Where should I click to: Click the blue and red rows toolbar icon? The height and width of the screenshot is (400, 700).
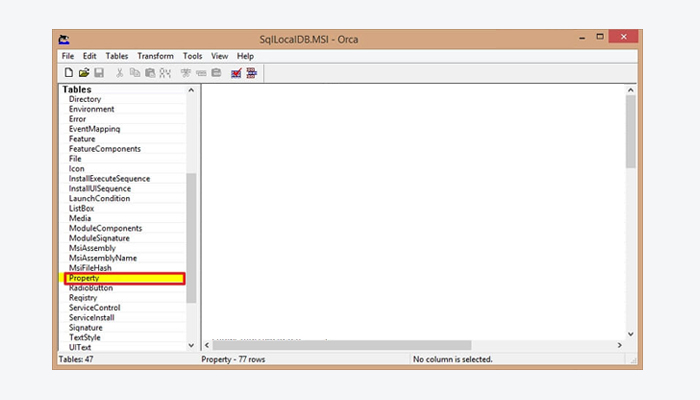[251, 73]
